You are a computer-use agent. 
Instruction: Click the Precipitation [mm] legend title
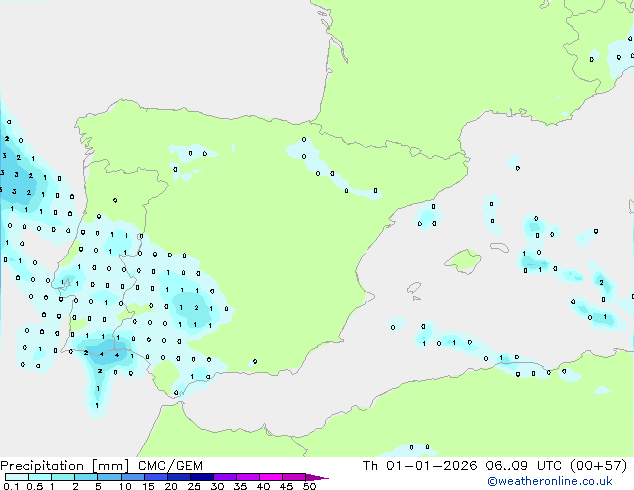click(62, 465)
